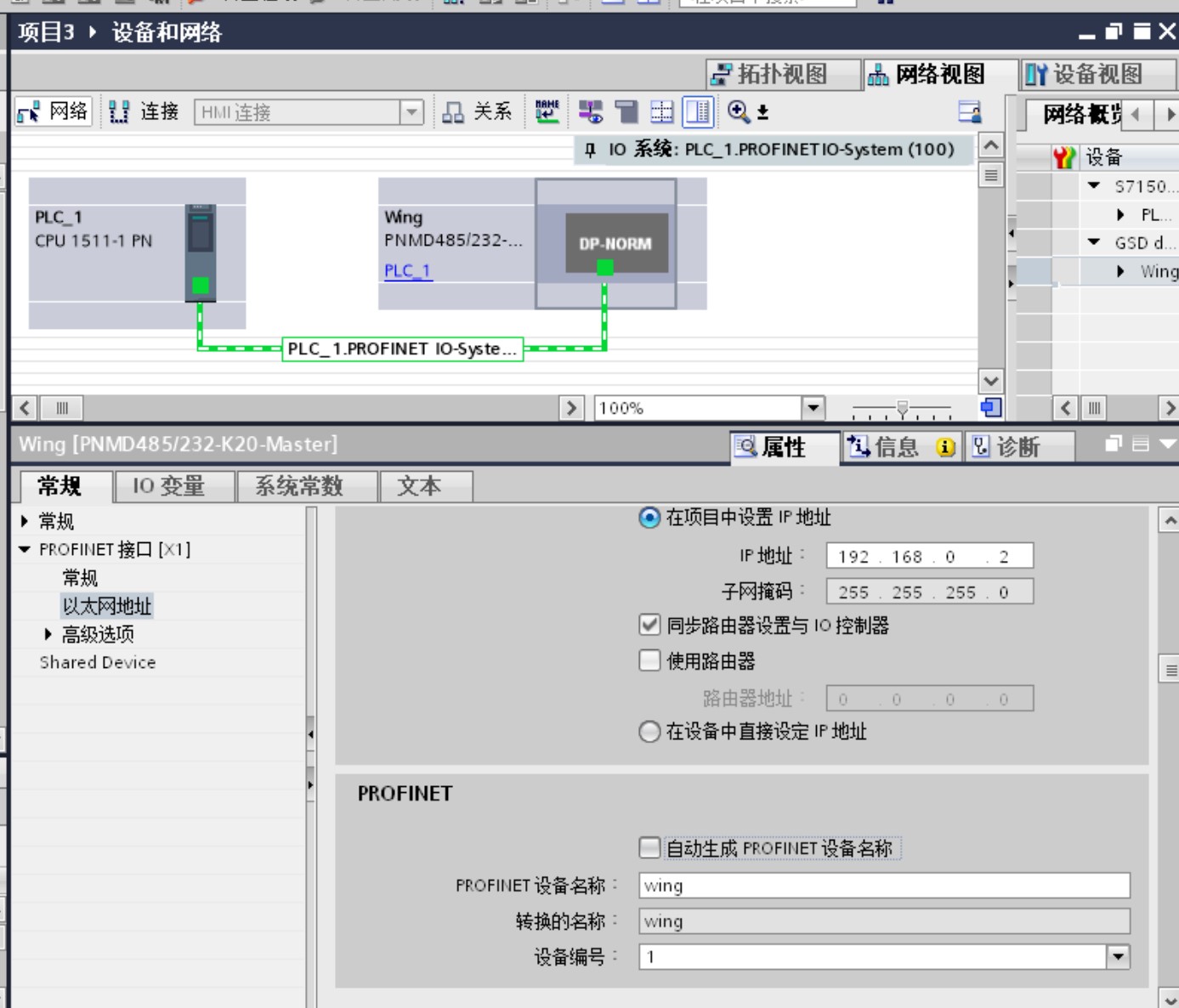
Task: Switch to 网络视图 (Network view) tab
Action: coord(939,75)
